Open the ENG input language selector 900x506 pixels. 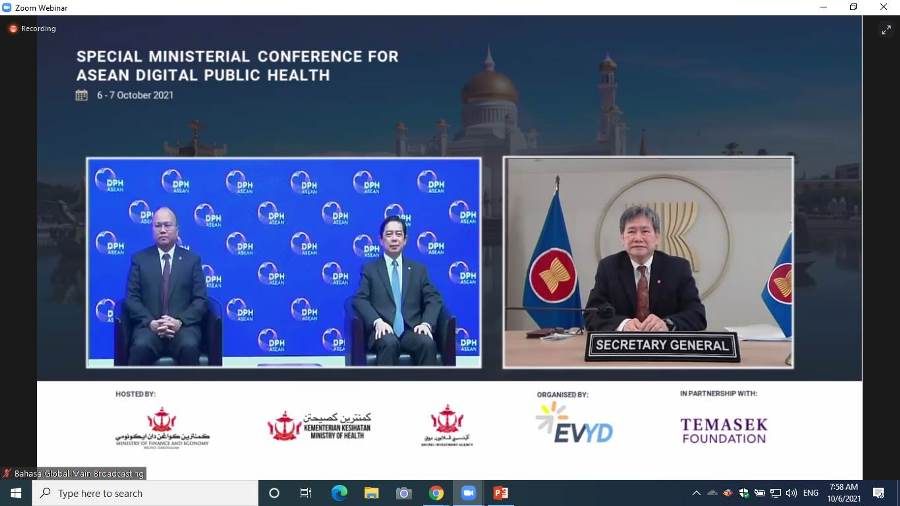(x=811, y=493)
